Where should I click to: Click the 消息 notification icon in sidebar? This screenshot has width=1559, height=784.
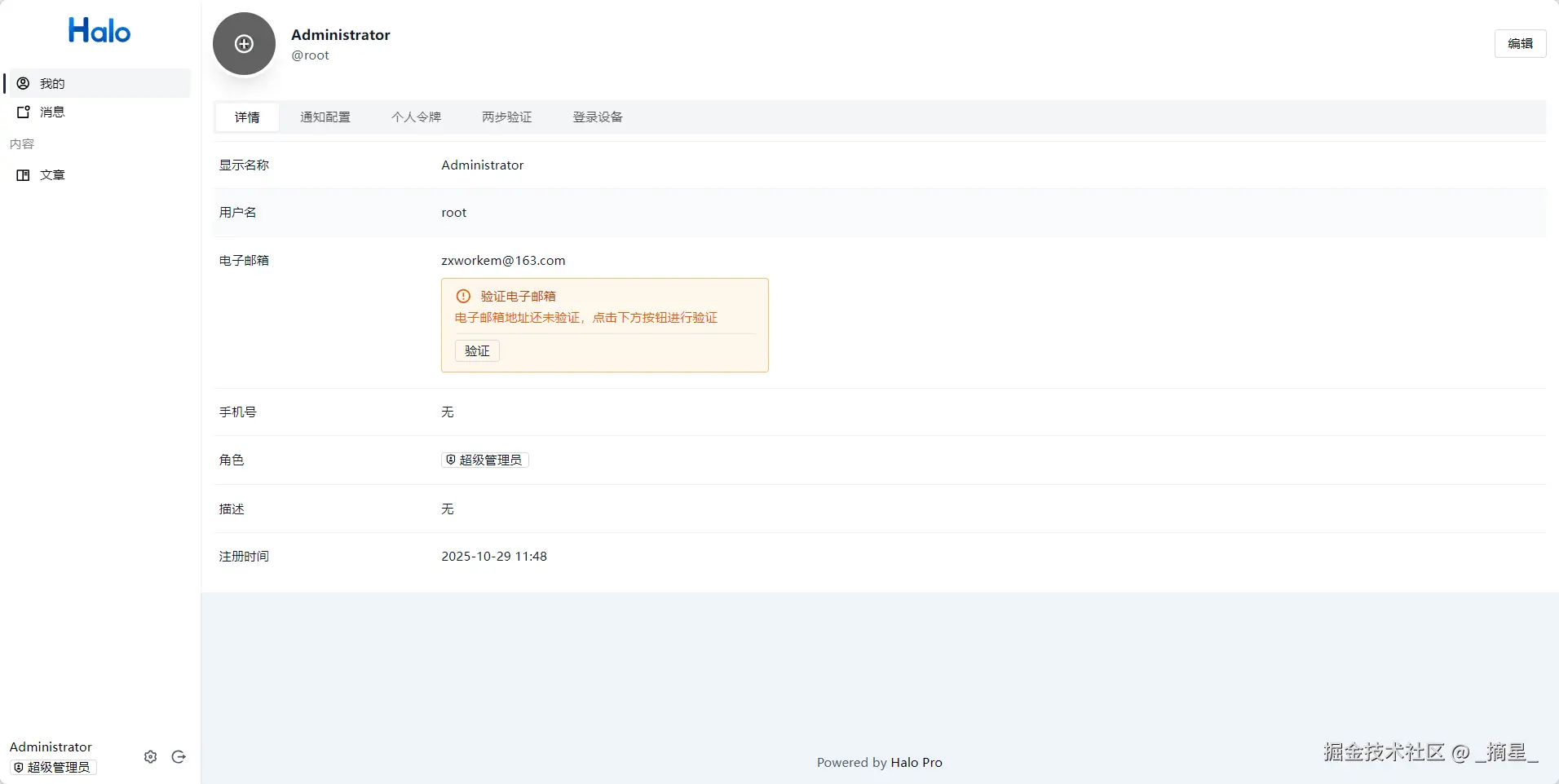(x=23, y=112)
